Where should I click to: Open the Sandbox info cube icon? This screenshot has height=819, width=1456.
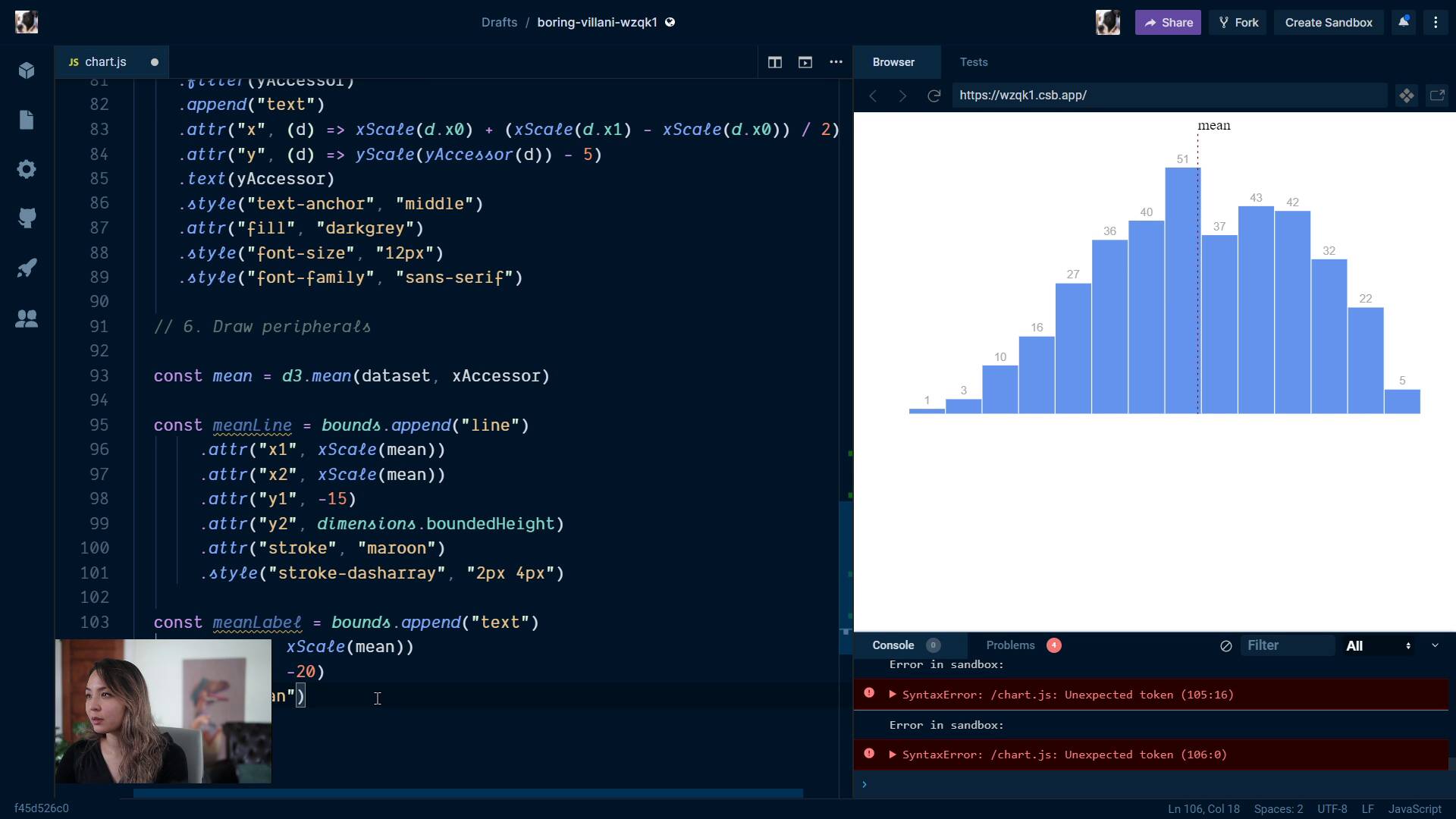tap(27, 71)
